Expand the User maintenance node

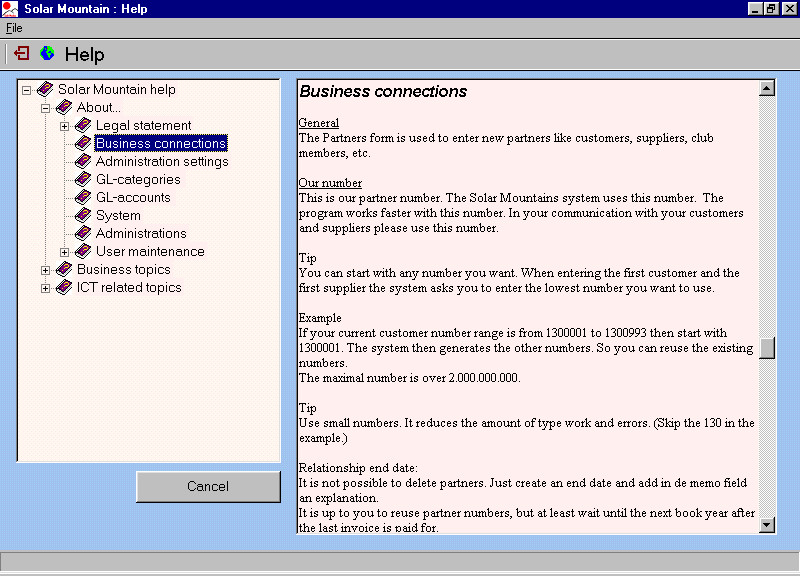click(x=64, y=252)
